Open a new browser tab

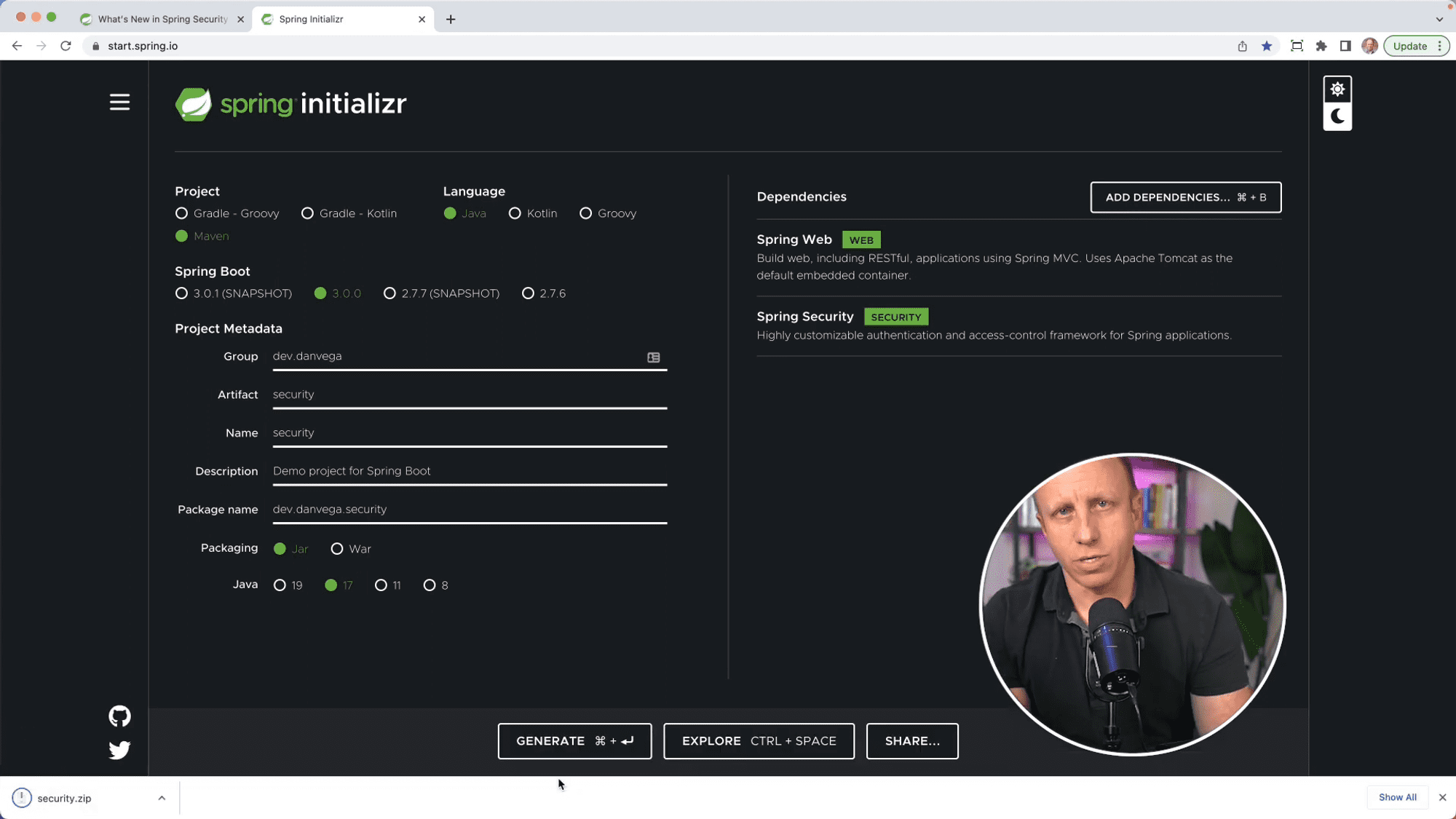(451, 20)
